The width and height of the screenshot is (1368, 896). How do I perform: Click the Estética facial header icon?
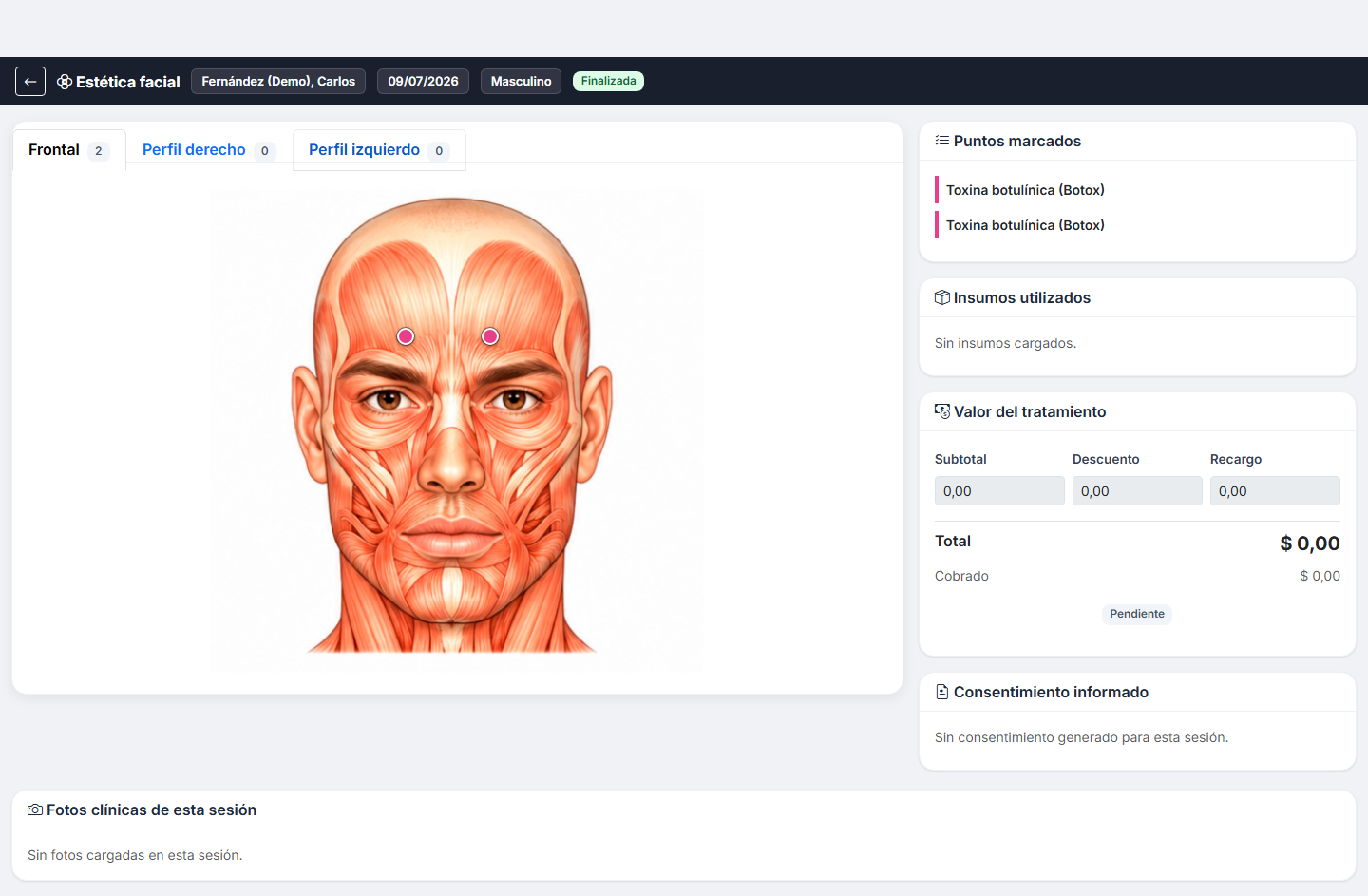[x=65, y=82]
